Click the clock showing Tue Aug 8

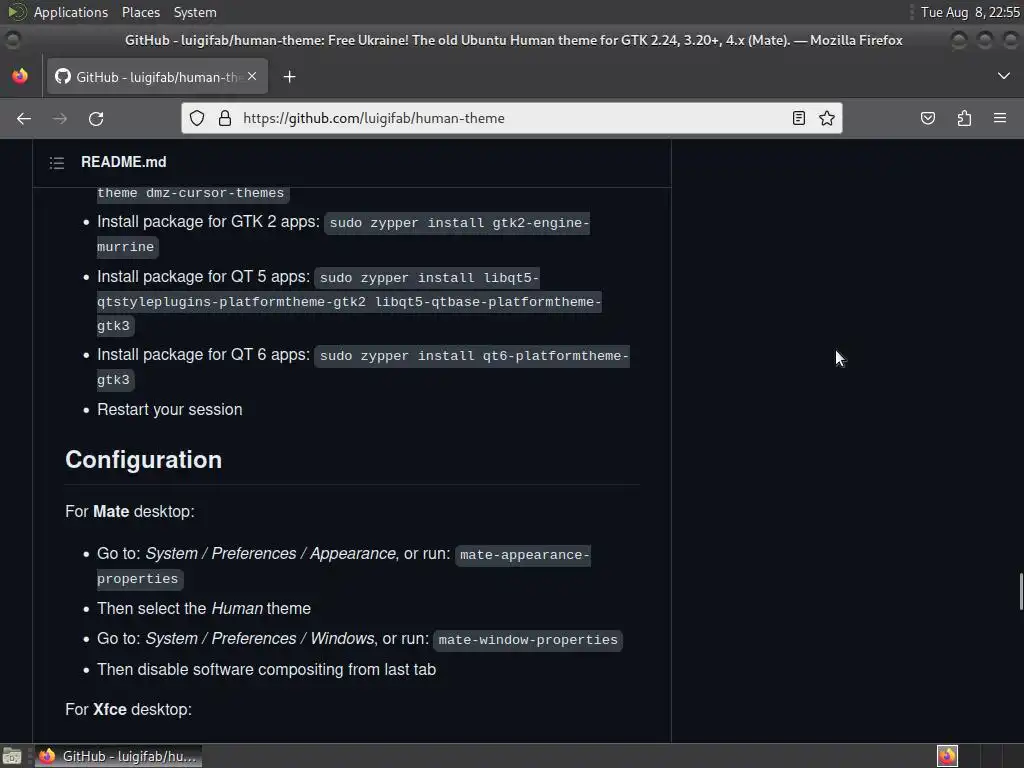(970, 12)
